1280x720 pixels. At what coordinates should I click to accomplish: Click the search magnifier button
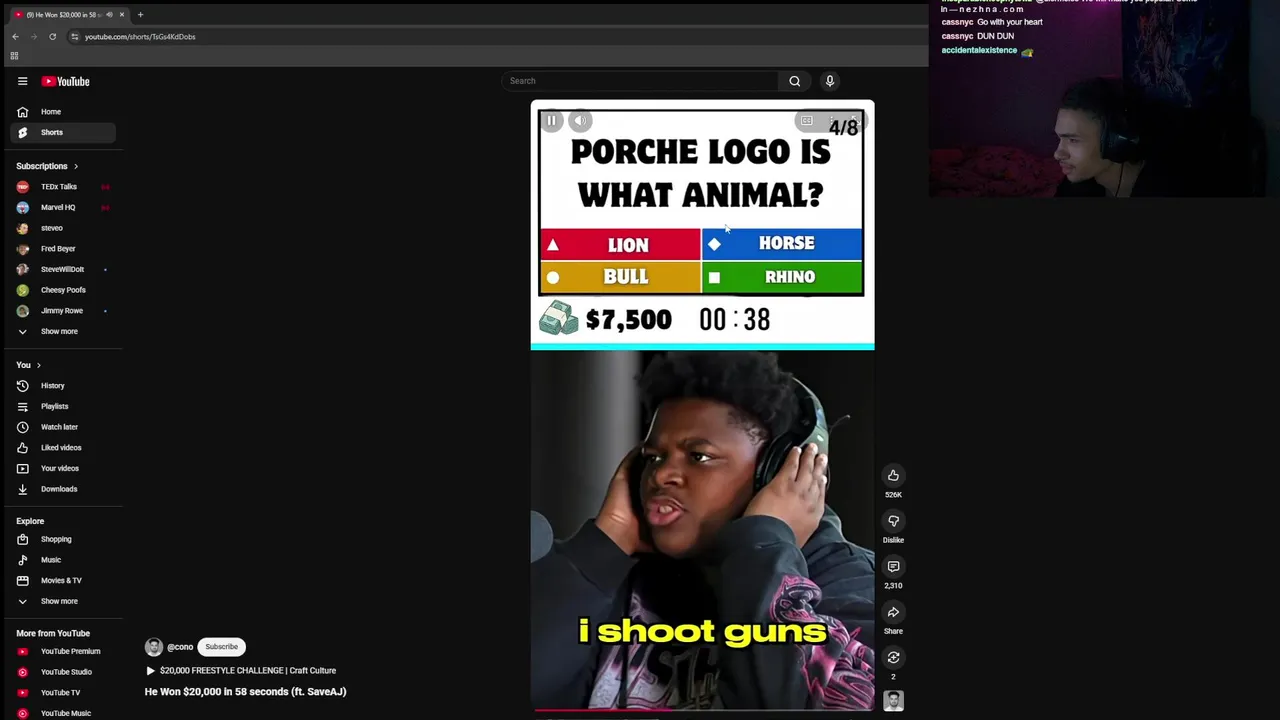coord(795,81)
